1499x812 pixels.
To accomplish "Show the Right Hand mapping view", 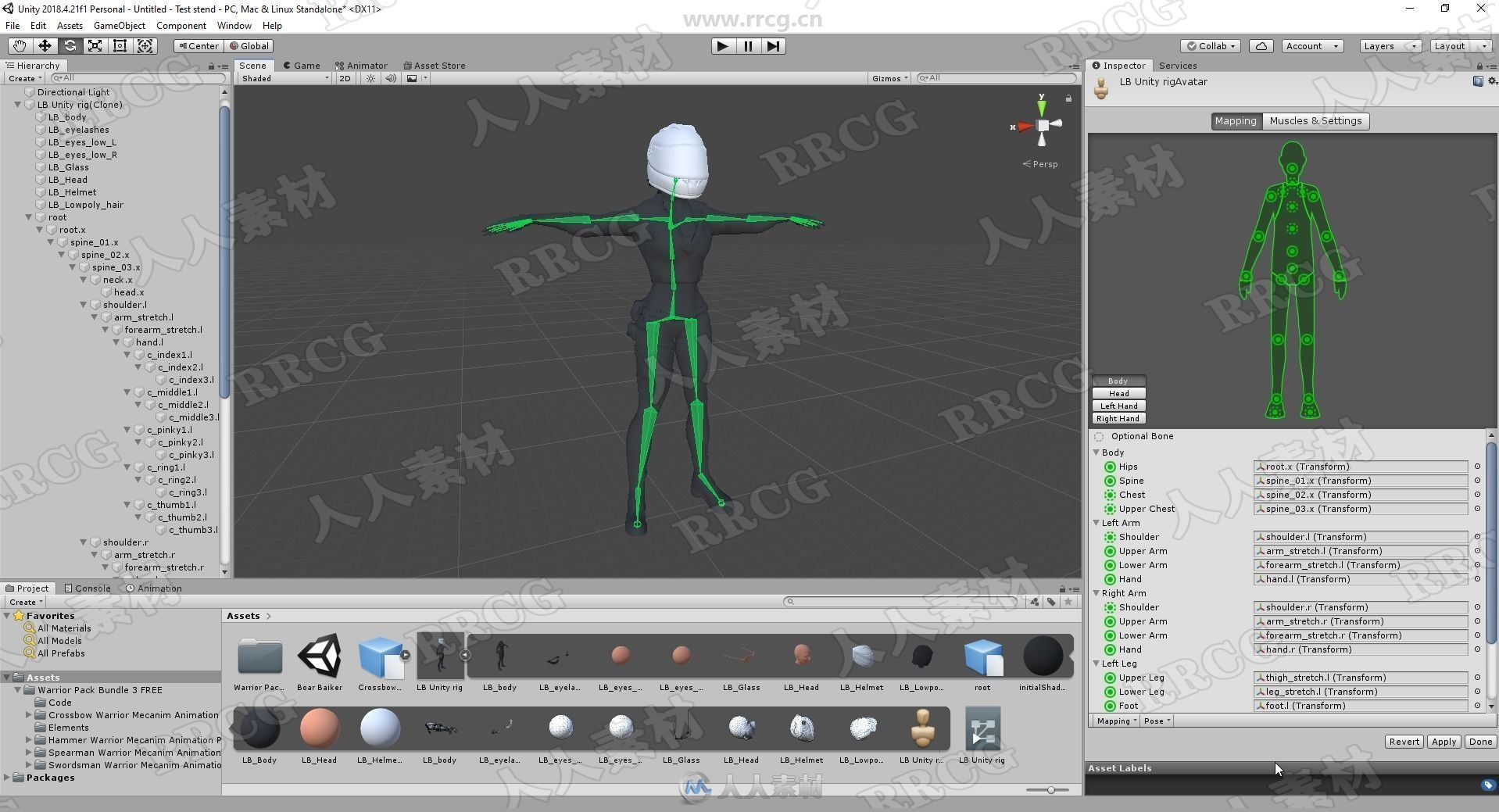I will click(1118, 418).
